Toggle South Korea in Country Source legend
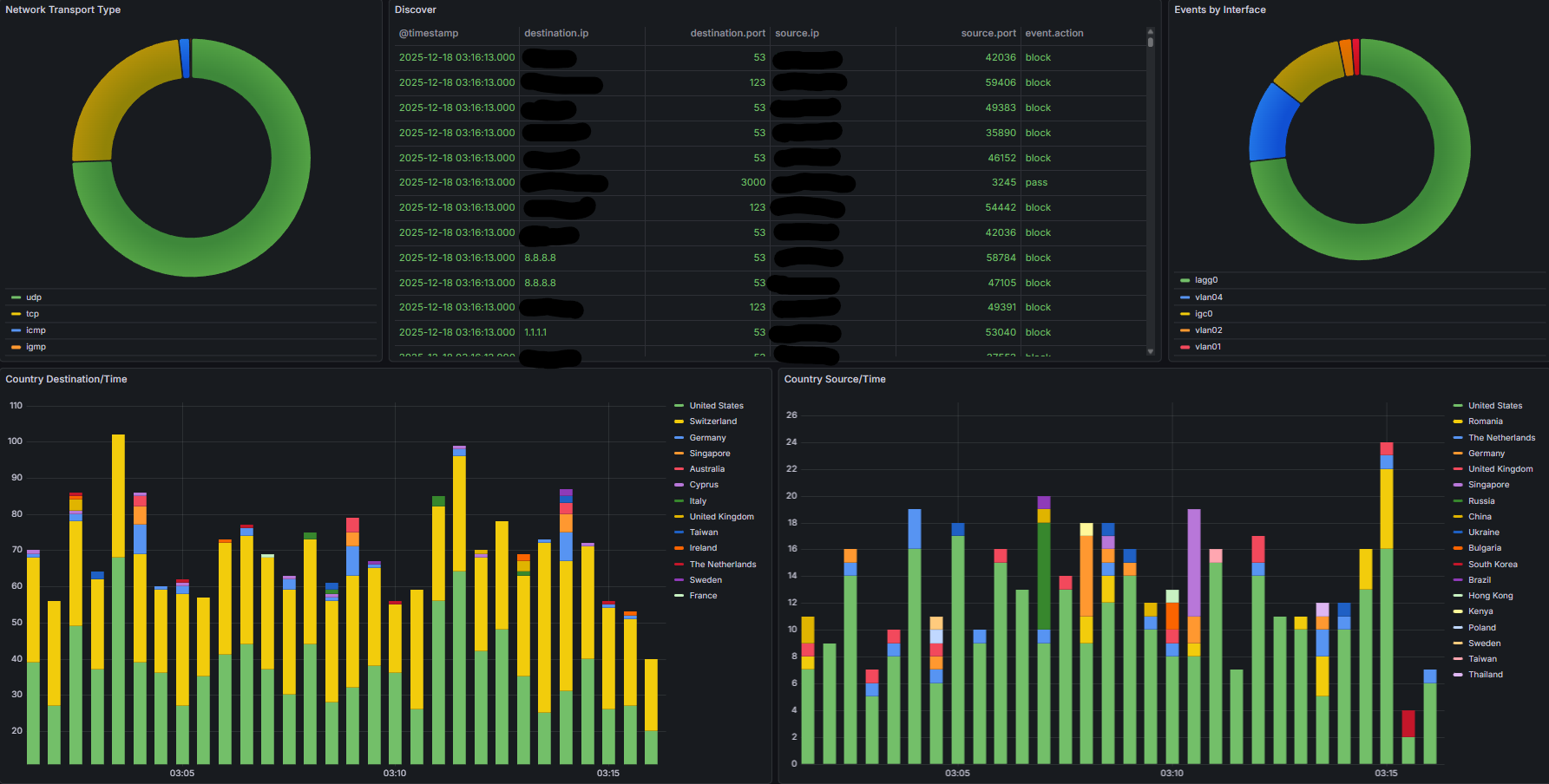Screen dimensions: 1549x784 1493,565
